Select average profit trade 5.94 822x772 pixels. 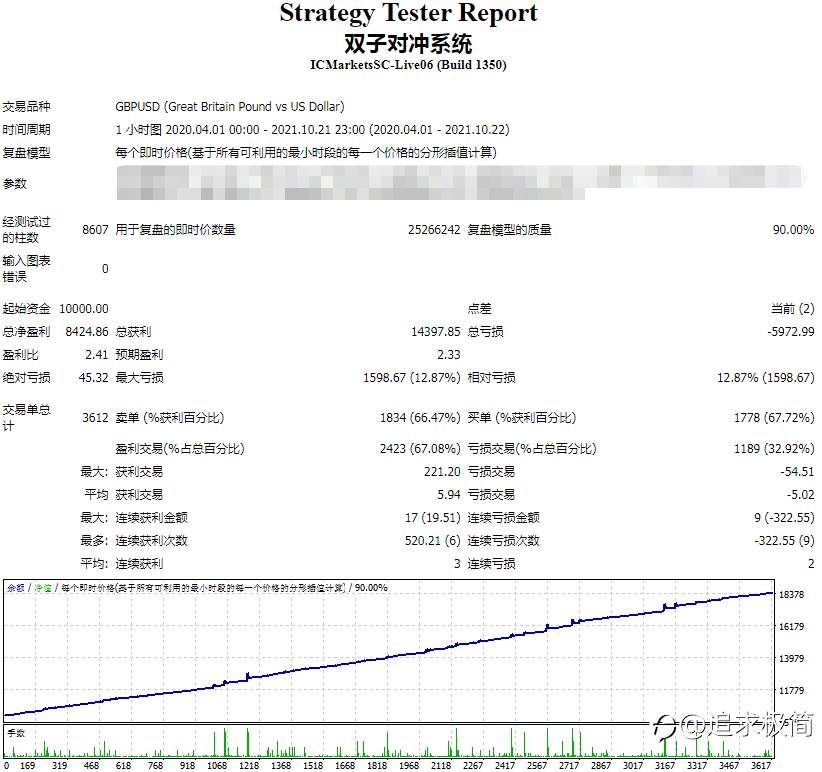tap(449, 494)
